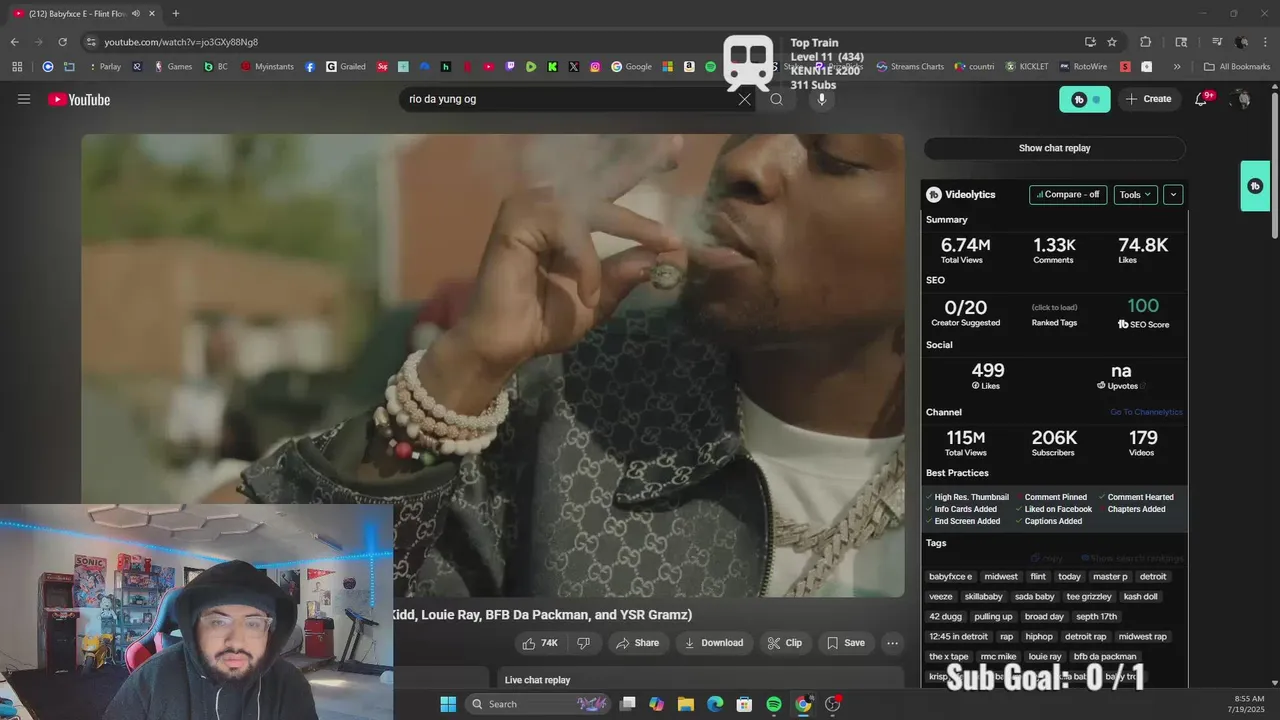Open Spotify from the taskbar
Viewport: 1280px width, 720px height.
[x=774, y=704]
